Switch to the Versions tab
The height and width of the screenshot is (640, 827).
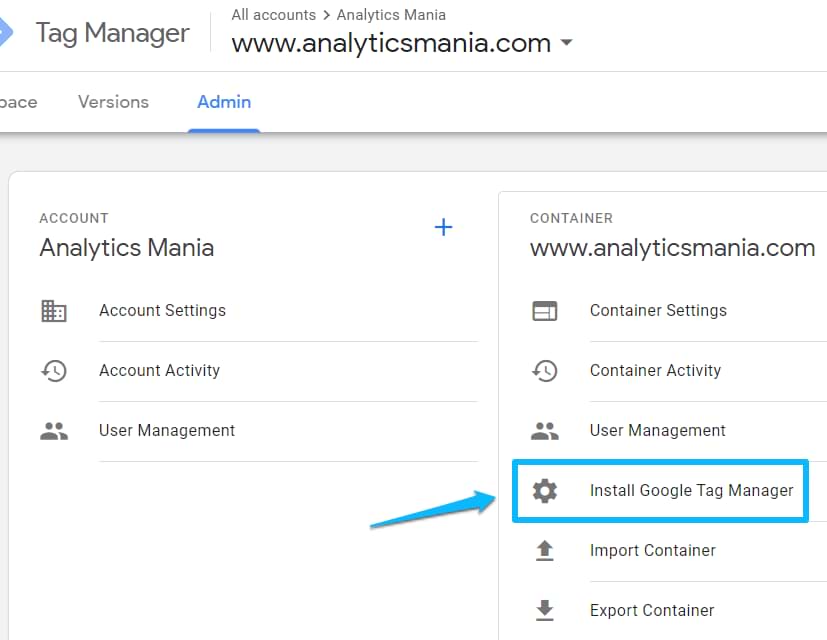click(x=112, y=101)
